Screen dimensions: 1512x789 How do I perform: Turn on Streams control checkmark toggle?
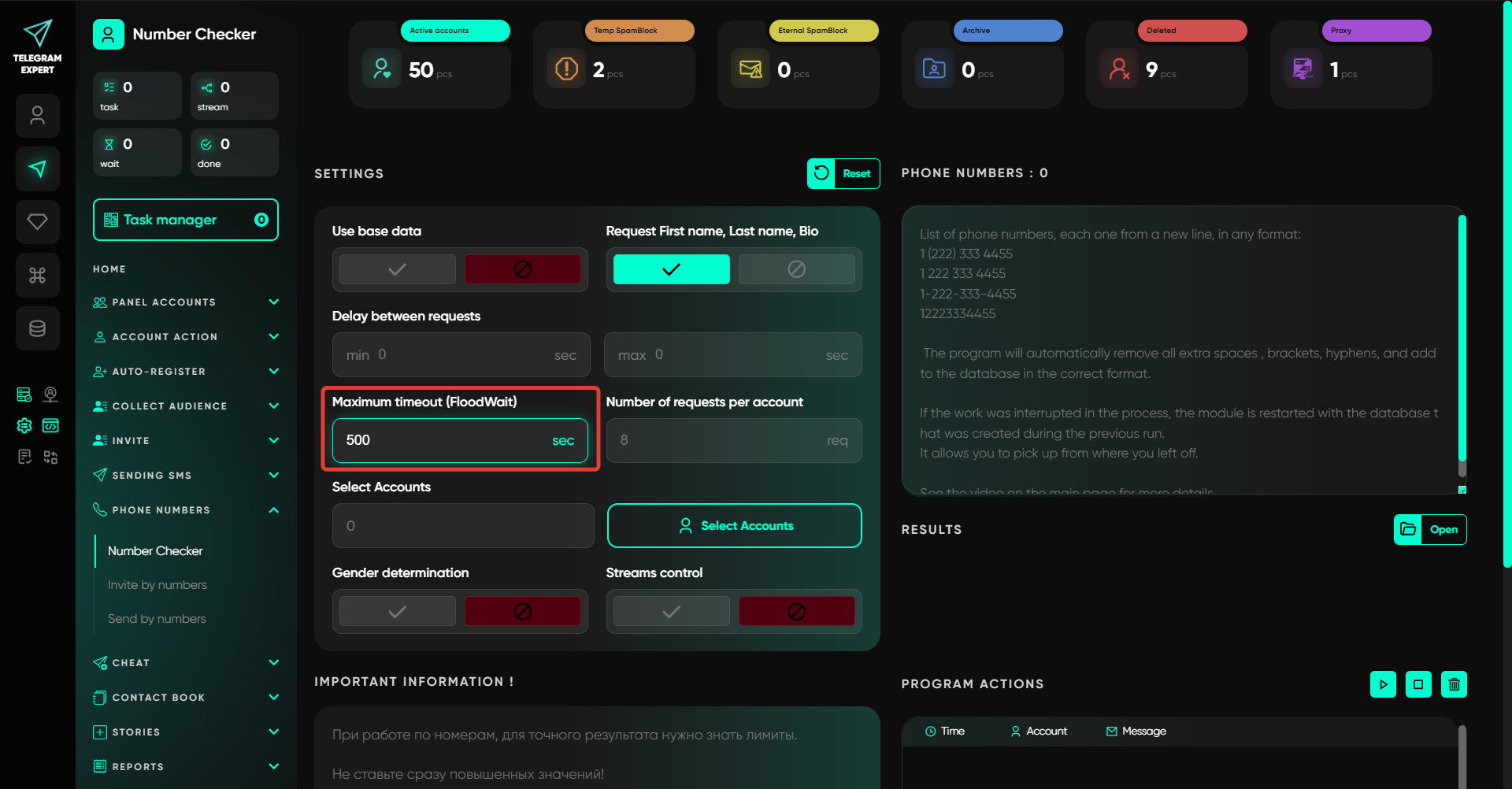671,612
